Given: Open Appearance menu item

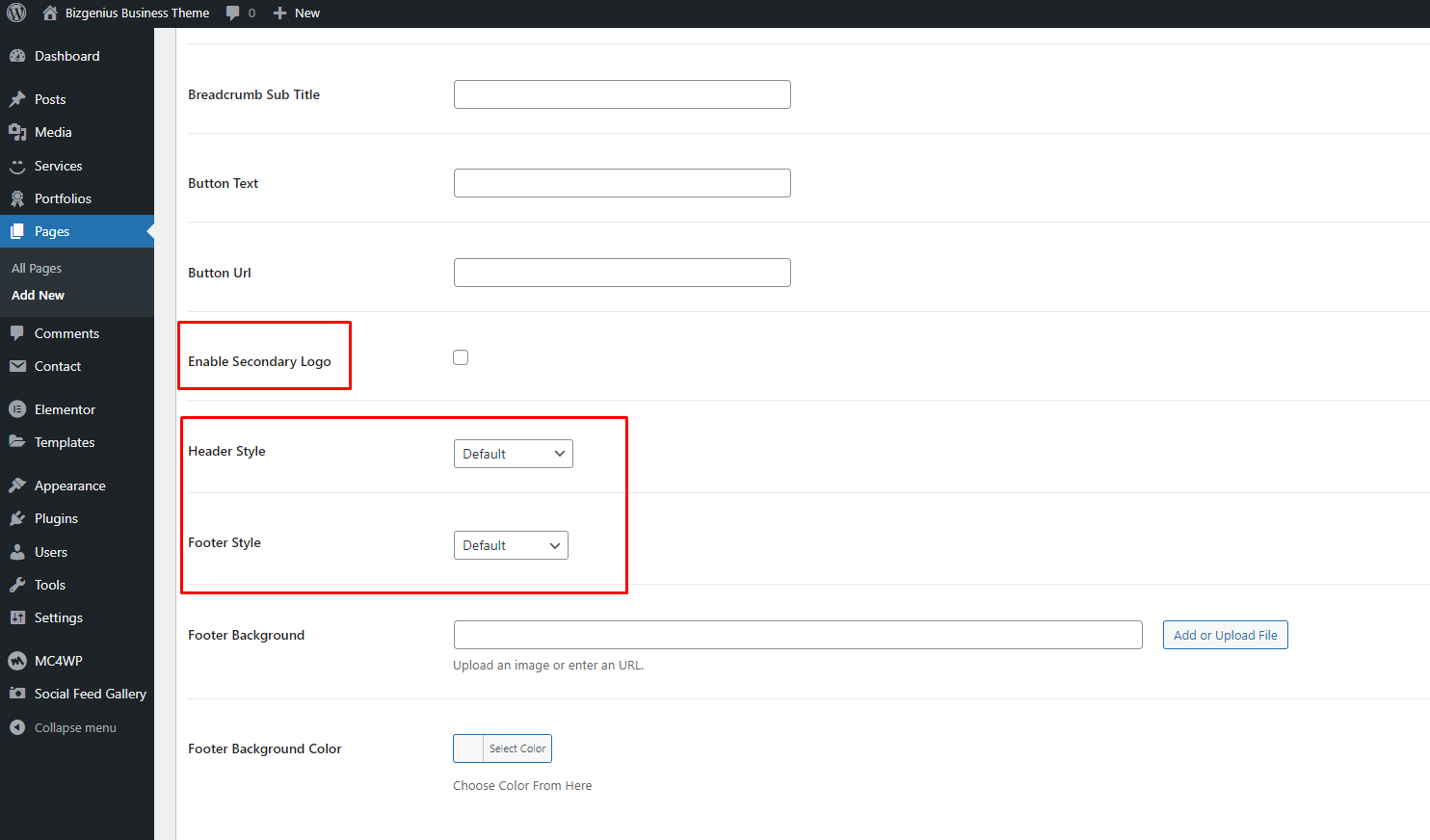Looking at the screenshot, I should pos(77,486).
